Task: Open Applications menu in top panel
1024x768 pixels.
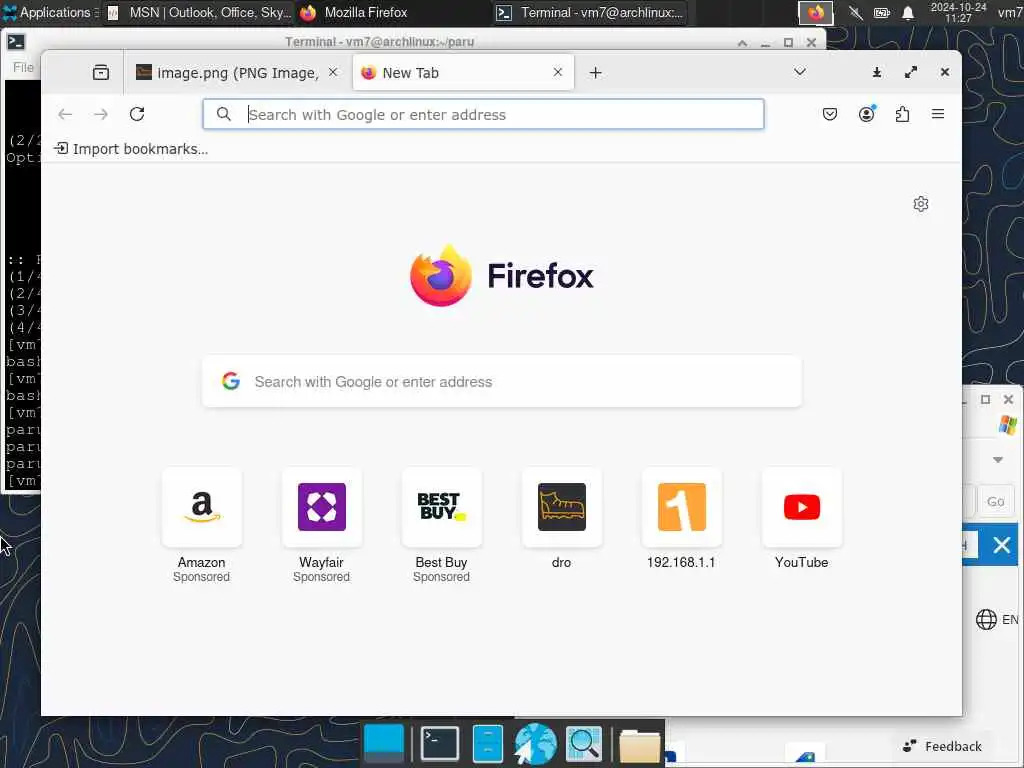Action: click(50, 12)
